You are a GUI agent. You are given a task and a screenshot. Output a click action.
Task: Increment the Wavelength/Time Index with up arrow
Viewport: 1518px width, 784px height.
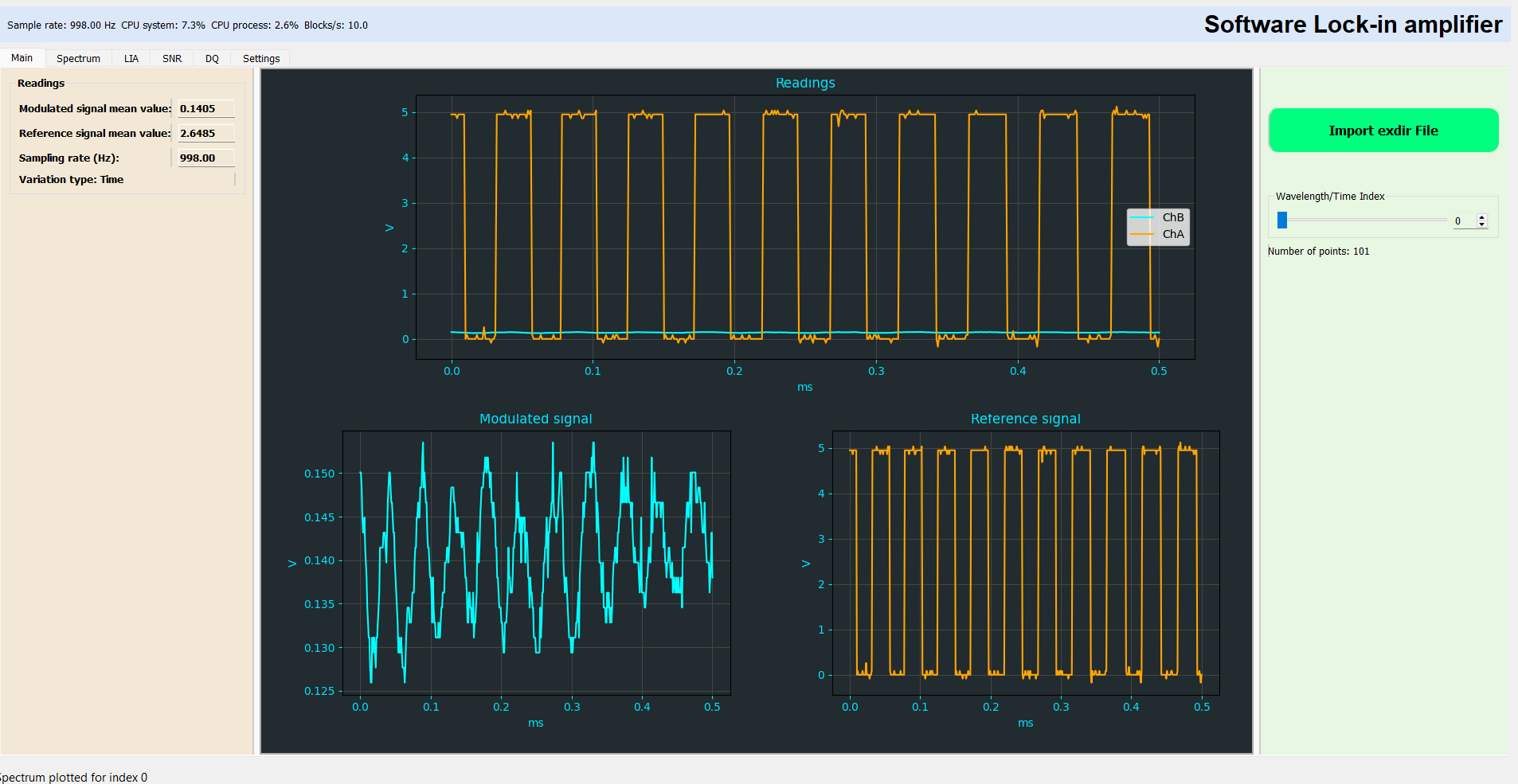click(x=1482, y=217)
